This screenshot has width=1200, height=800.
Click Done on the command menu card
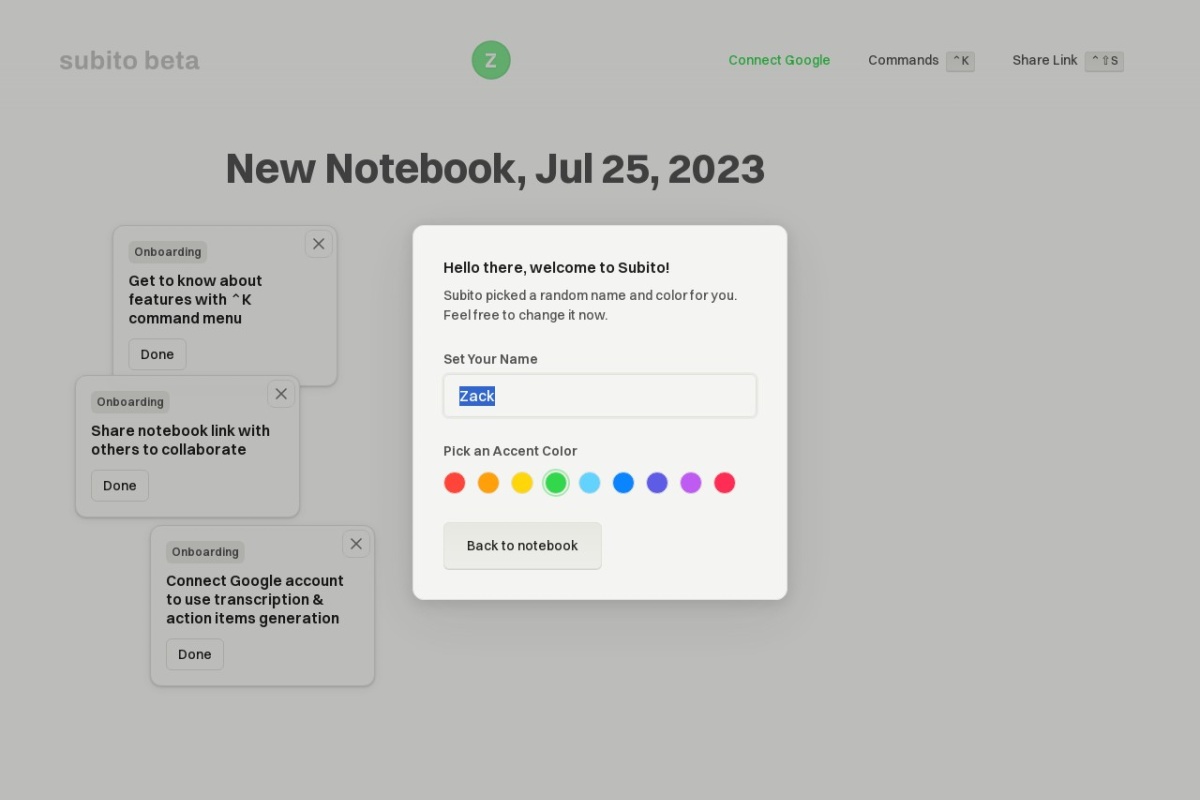click(157, 355)
